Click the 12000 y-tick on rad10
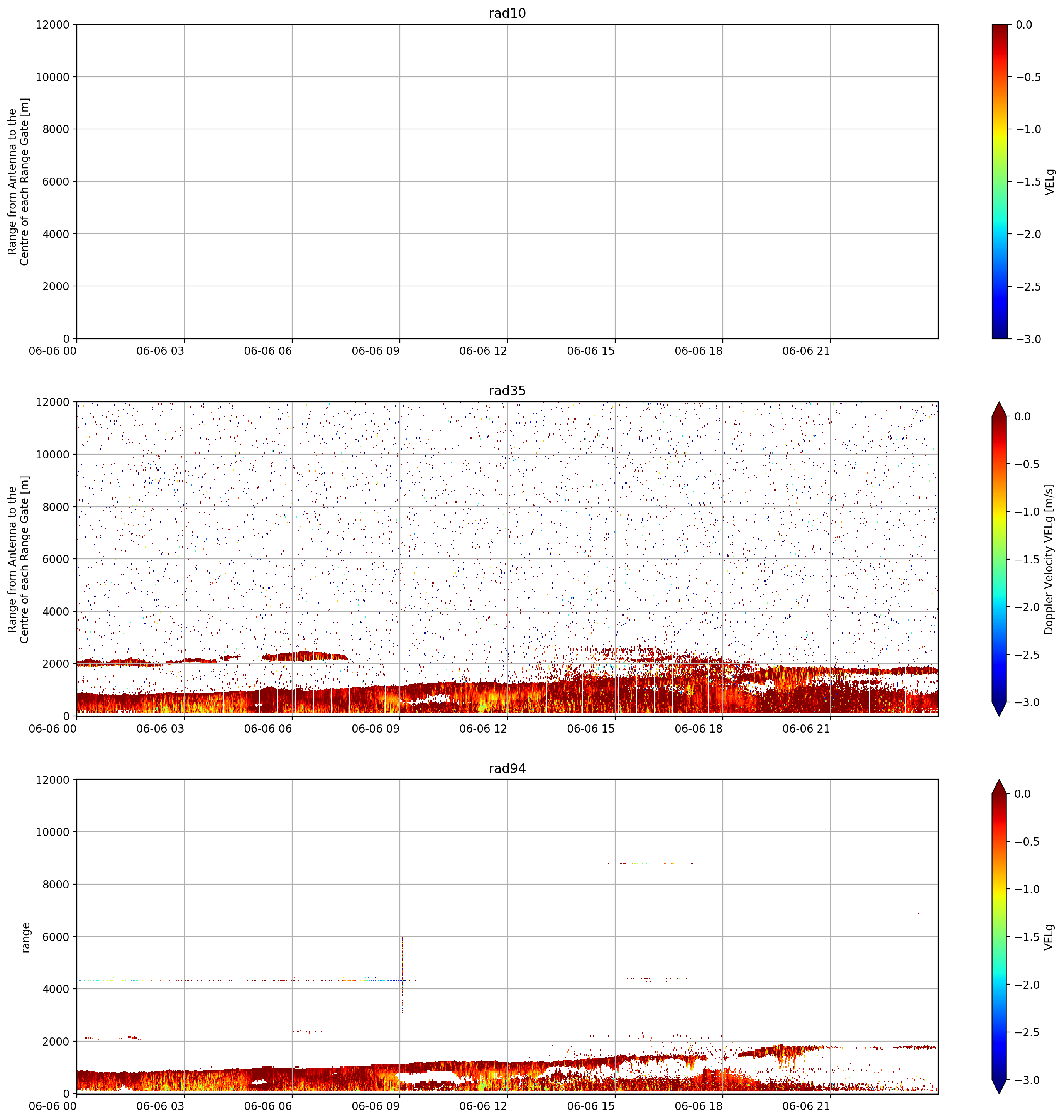The width and height of the screenshot is (1064, 1120). 52,25
